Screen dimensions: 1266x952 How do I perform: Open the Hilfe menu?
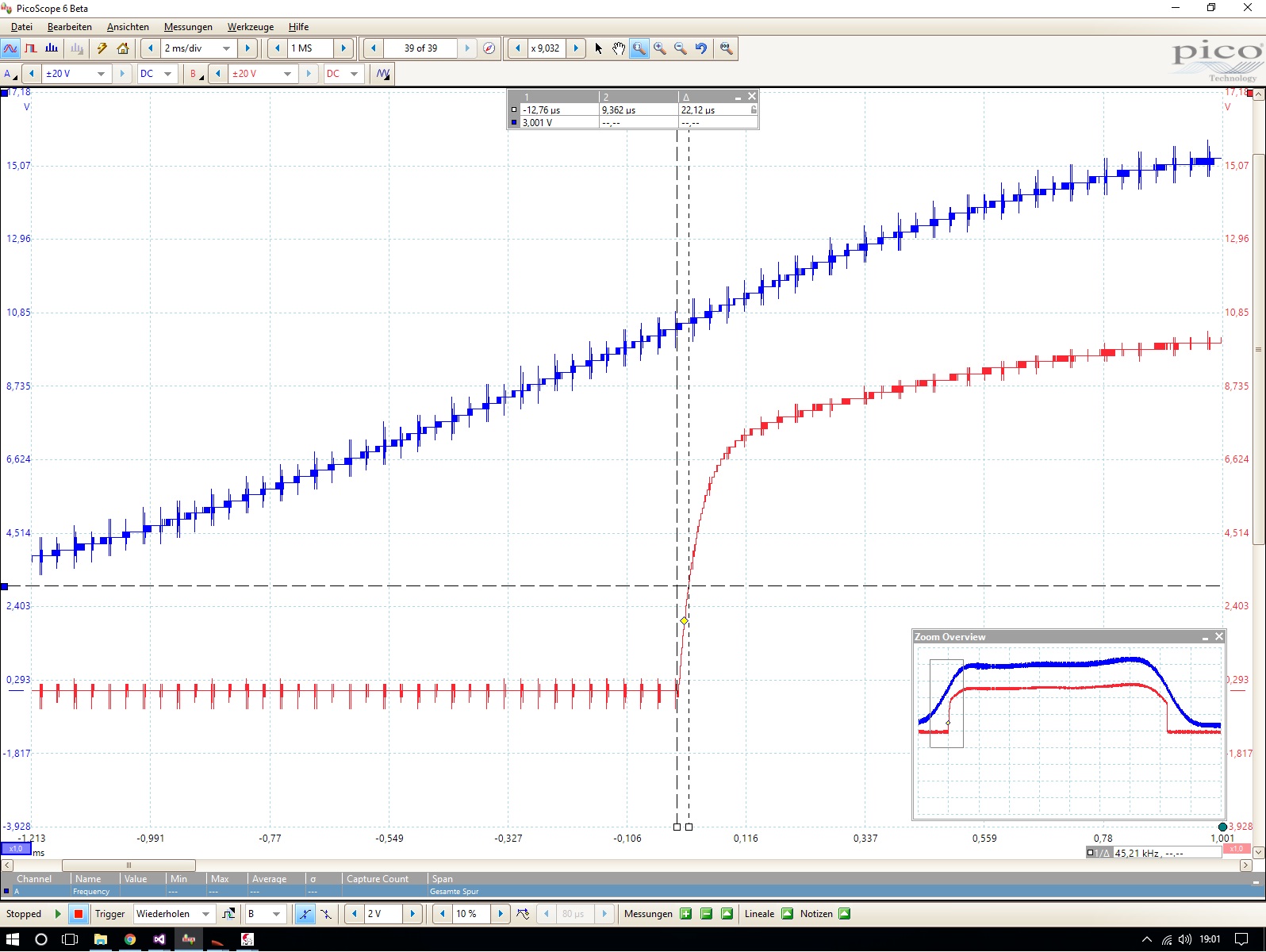(298, 27)
